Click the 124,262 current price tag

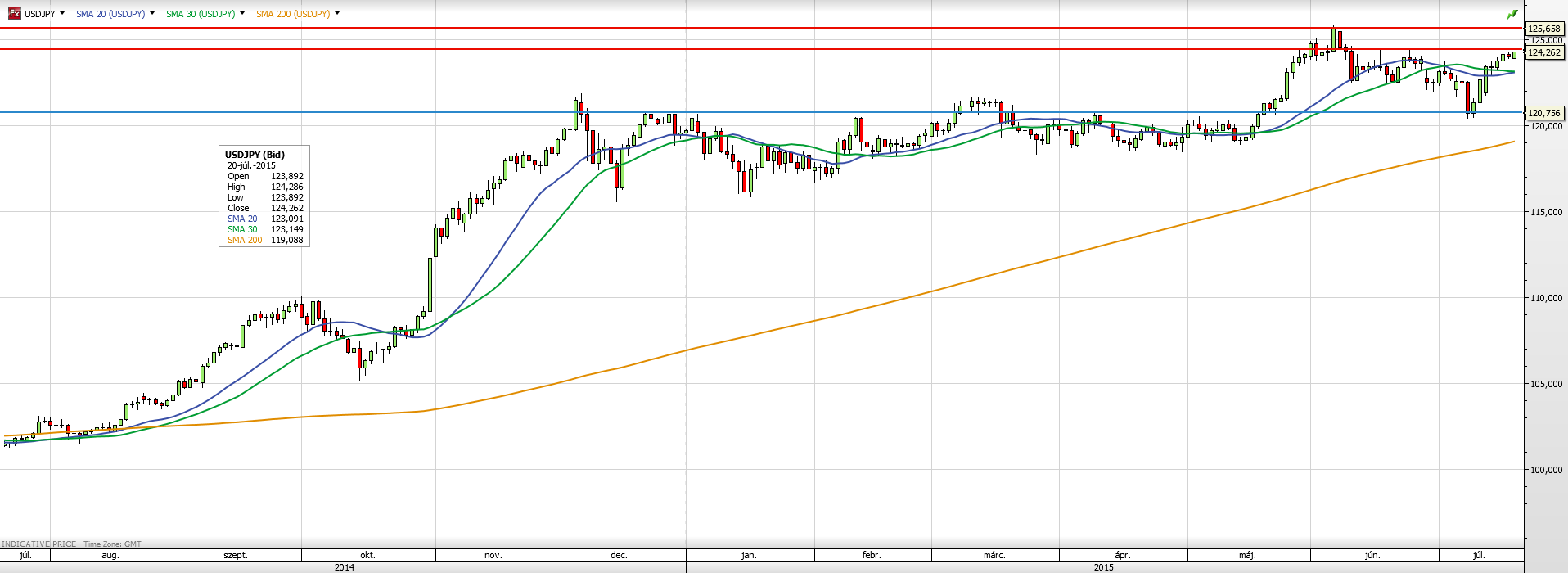click(1544, 52)
